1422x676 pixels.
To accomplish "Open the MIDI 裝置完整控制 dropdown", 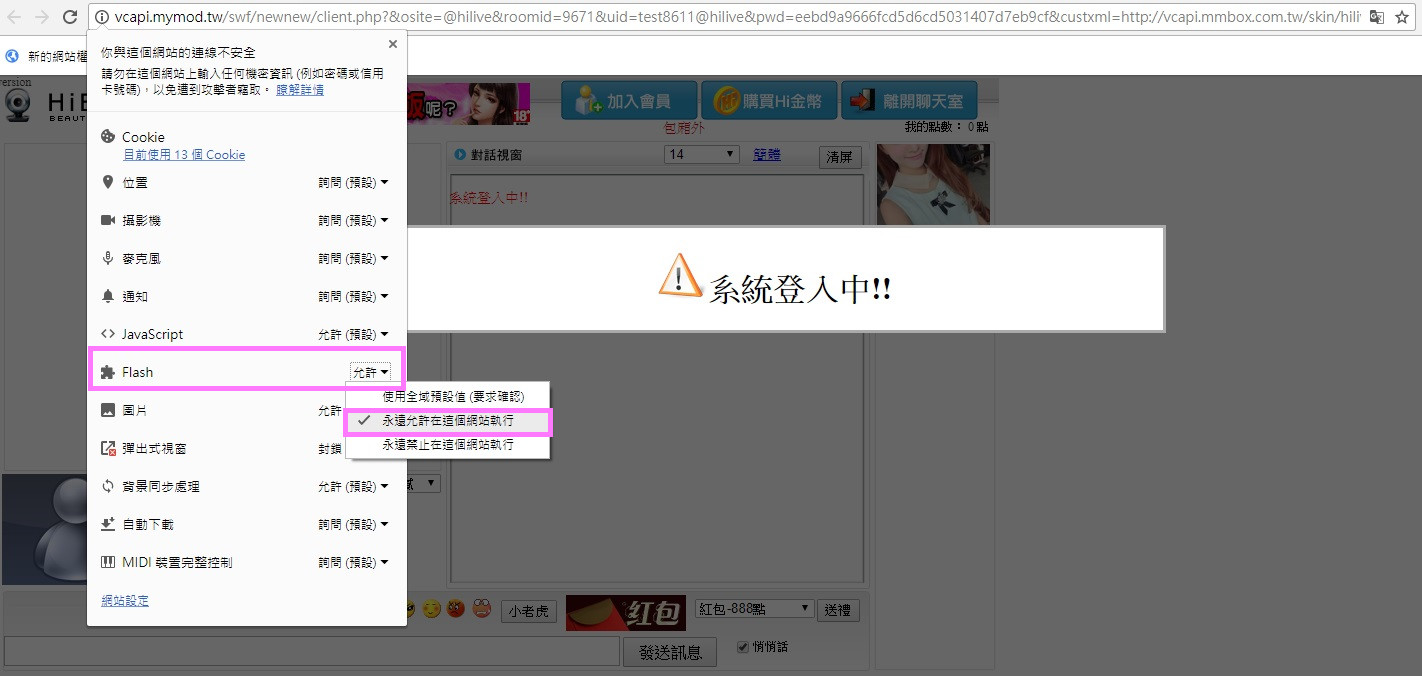I will point(353,563).
